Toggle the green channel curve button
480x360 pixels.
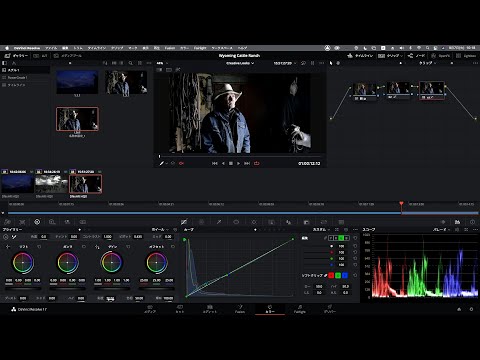(x=341, y=238)
